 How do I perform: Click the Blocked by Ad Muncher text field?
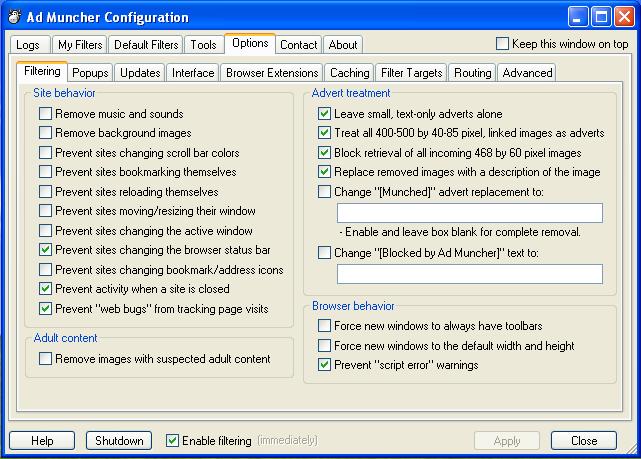tap(470, 274)
